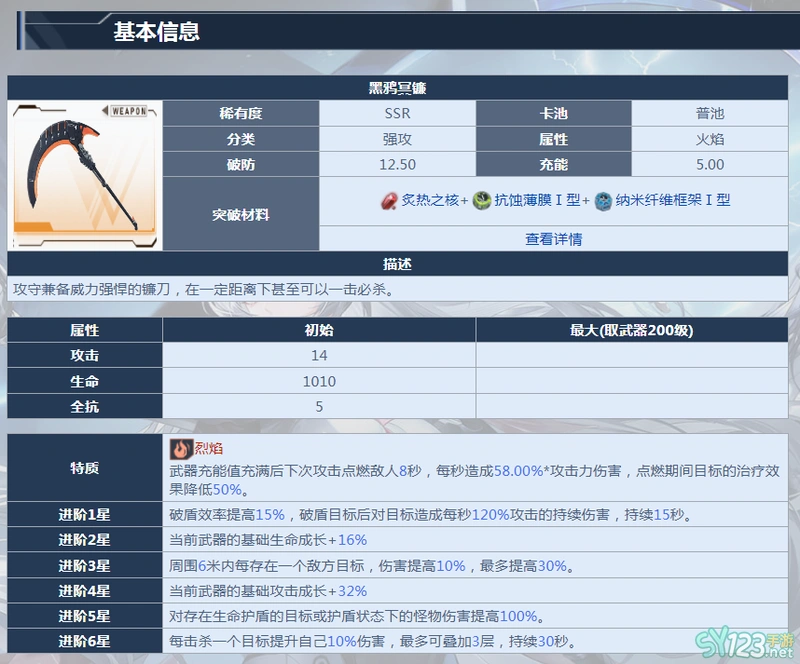Click the 火焰 attribute value
This screenshot has width=800, height=664.
pos(710,139)
